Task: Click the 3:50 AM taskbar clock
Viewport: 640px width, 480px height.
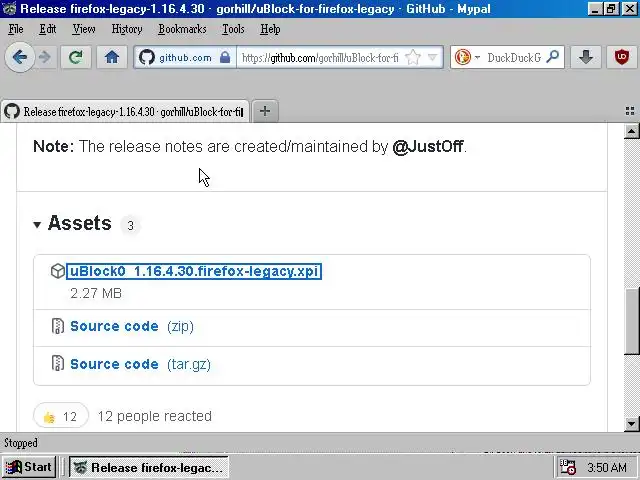Action: [x=607, y=467]
